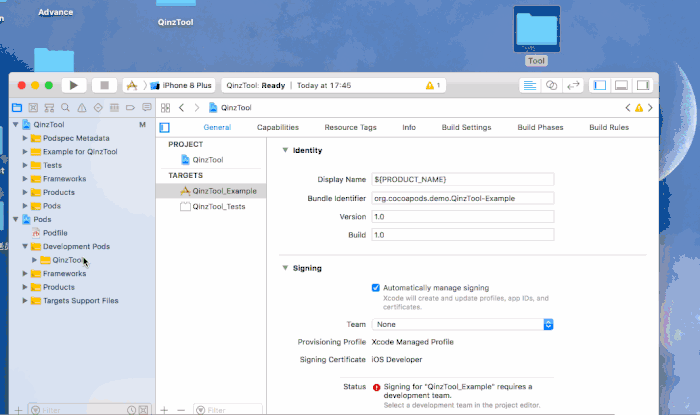The image size is (700, 415).
Task: Switch to the Info tab
Action: [x=409, y=127]
